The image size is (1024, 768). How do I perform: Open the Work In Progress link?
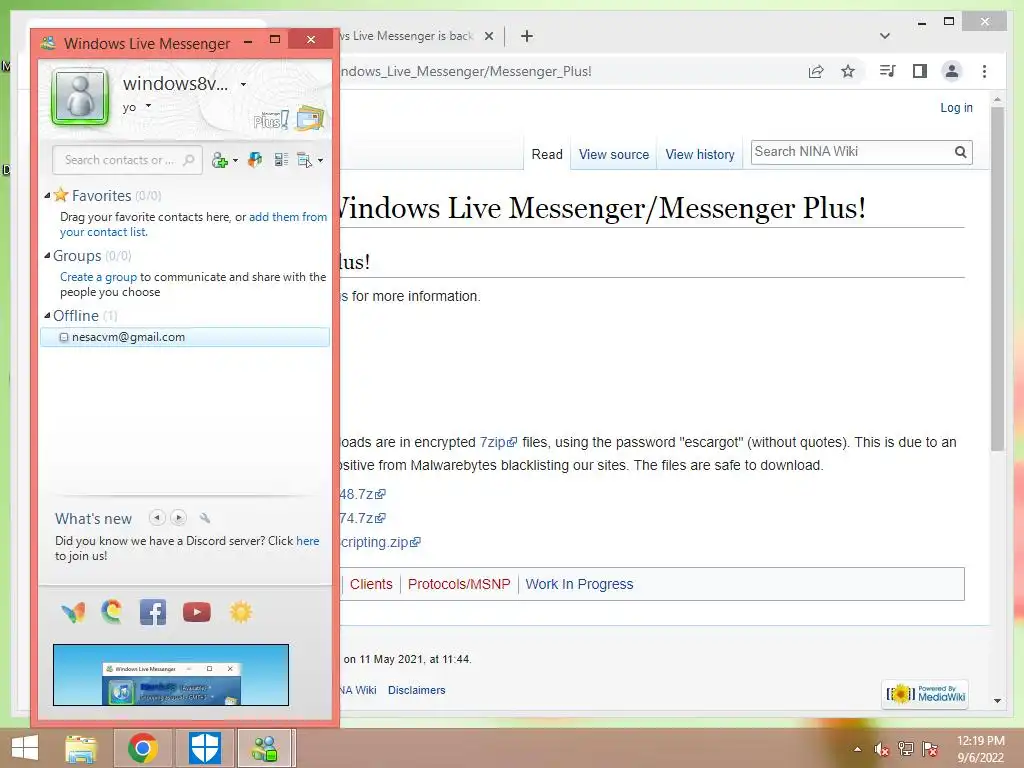pyautogui.click(x=579, y=584)
